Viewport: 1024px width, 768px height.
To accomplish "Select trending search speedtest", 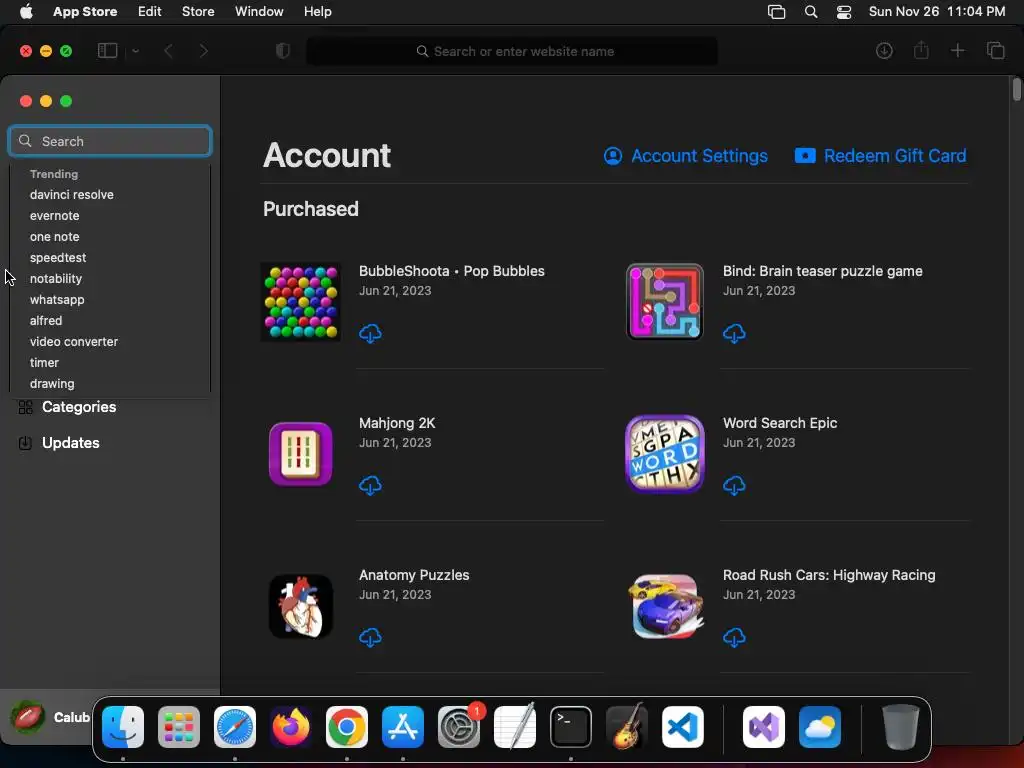I will pyautogui.click(x=57, y=257).
